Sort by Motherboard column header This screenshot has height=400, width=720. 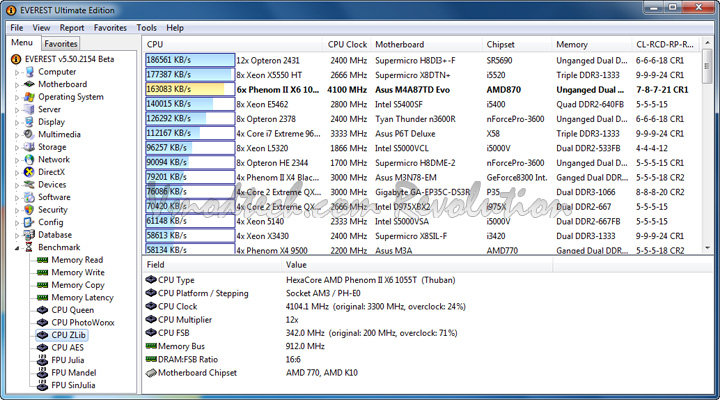427,45
